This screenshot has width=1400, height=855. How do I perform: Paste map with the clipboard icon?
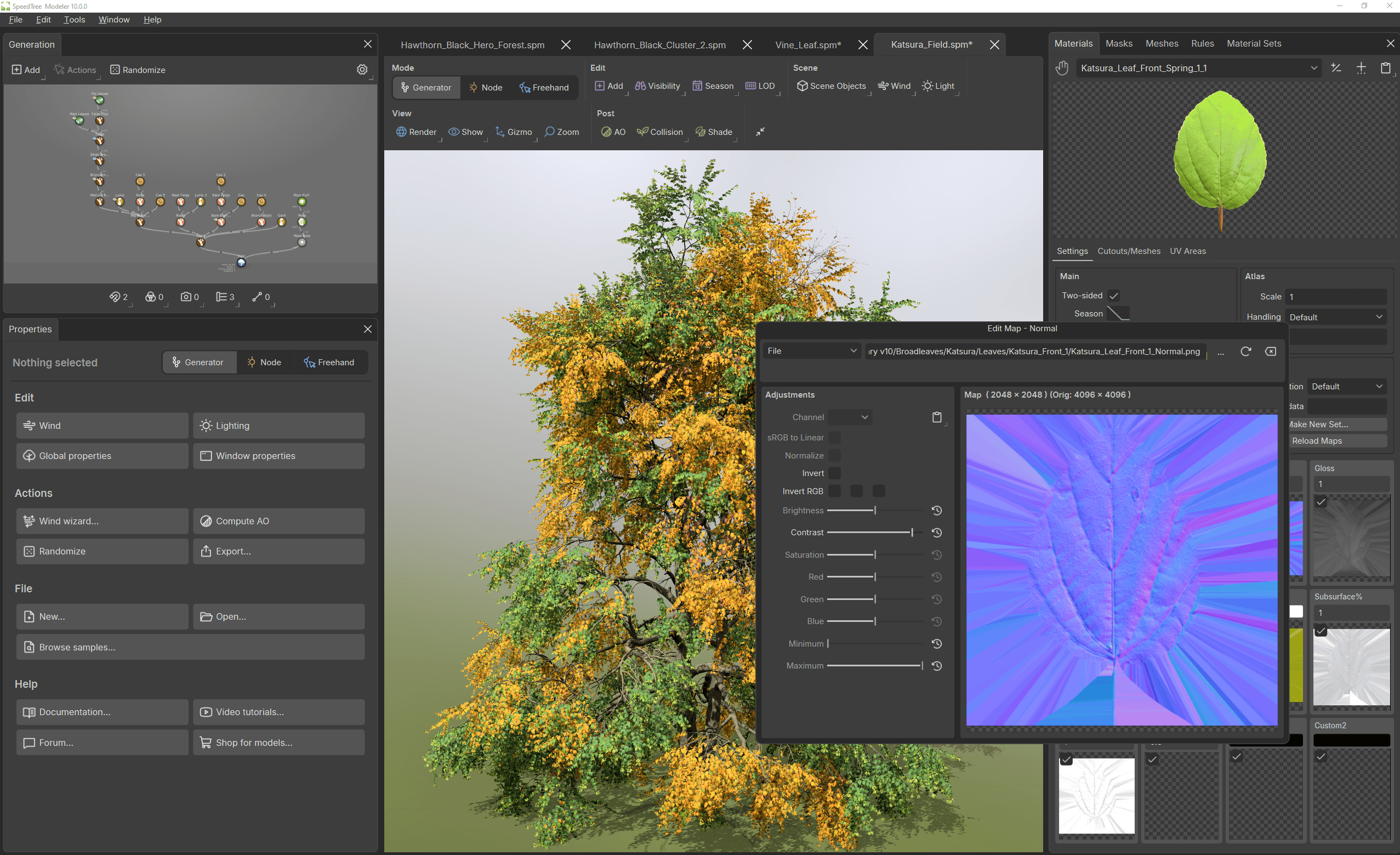[936, 417]
